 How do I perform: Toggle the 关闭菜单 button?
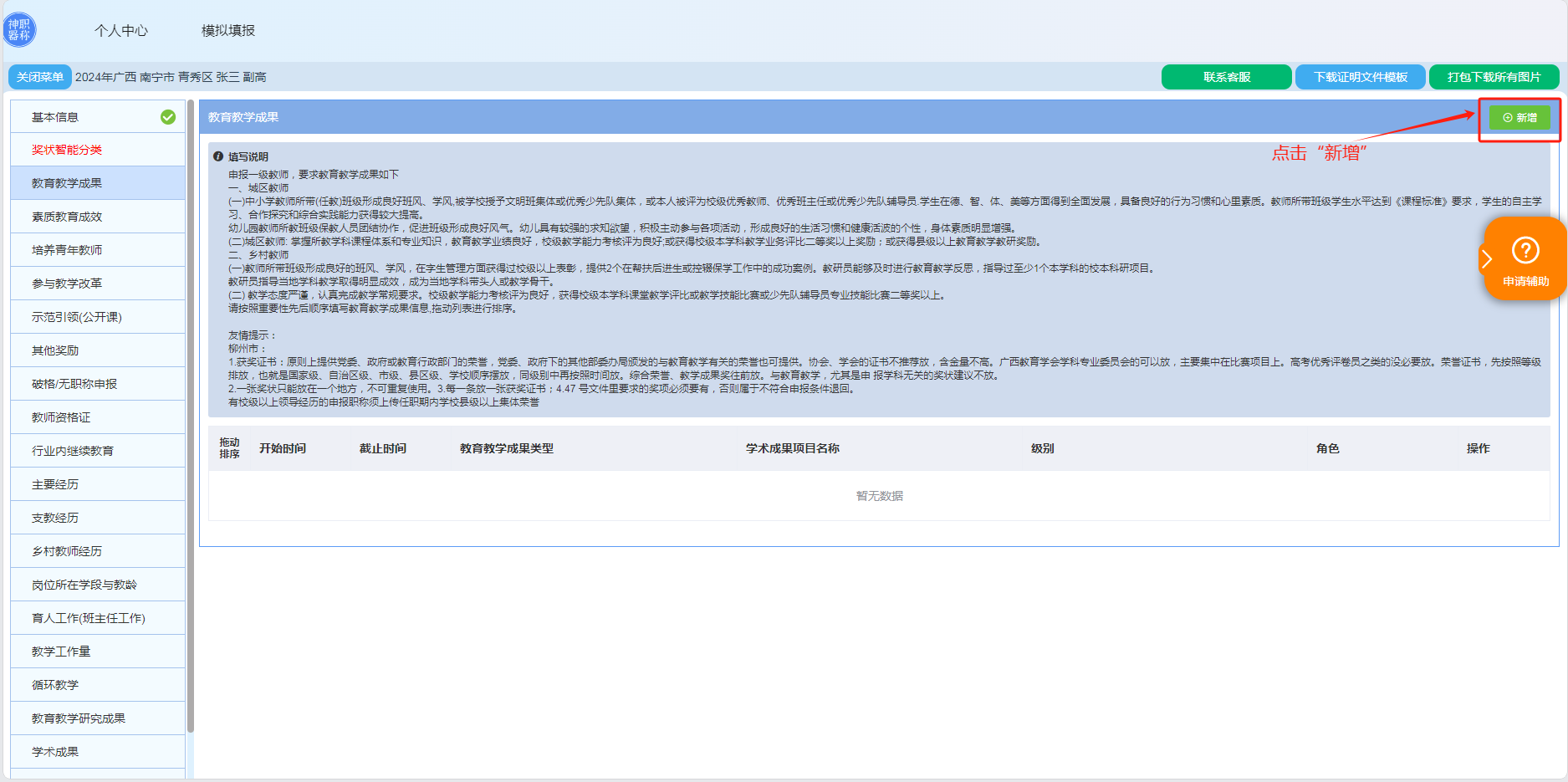pyautogui.click(x=39, y=77)
